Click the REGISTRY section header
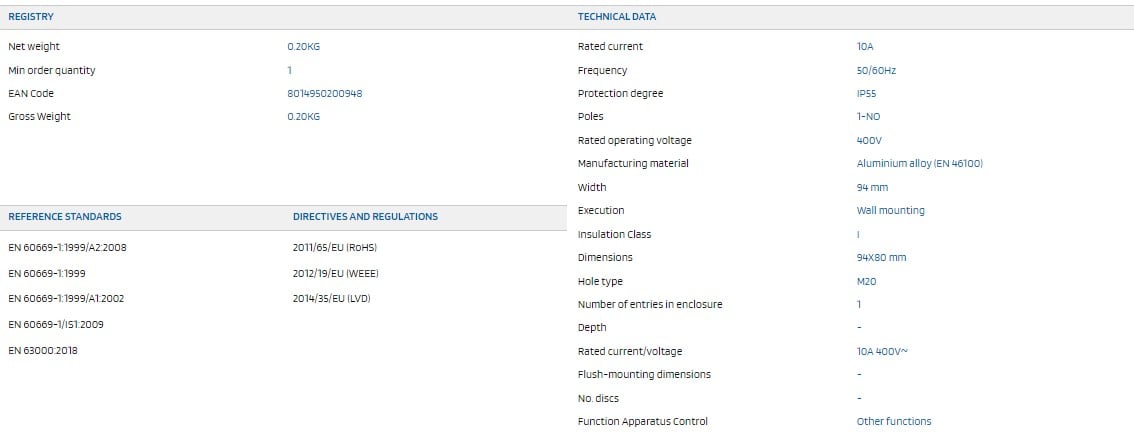This screenshot has height=439, width=1134. 31,17
